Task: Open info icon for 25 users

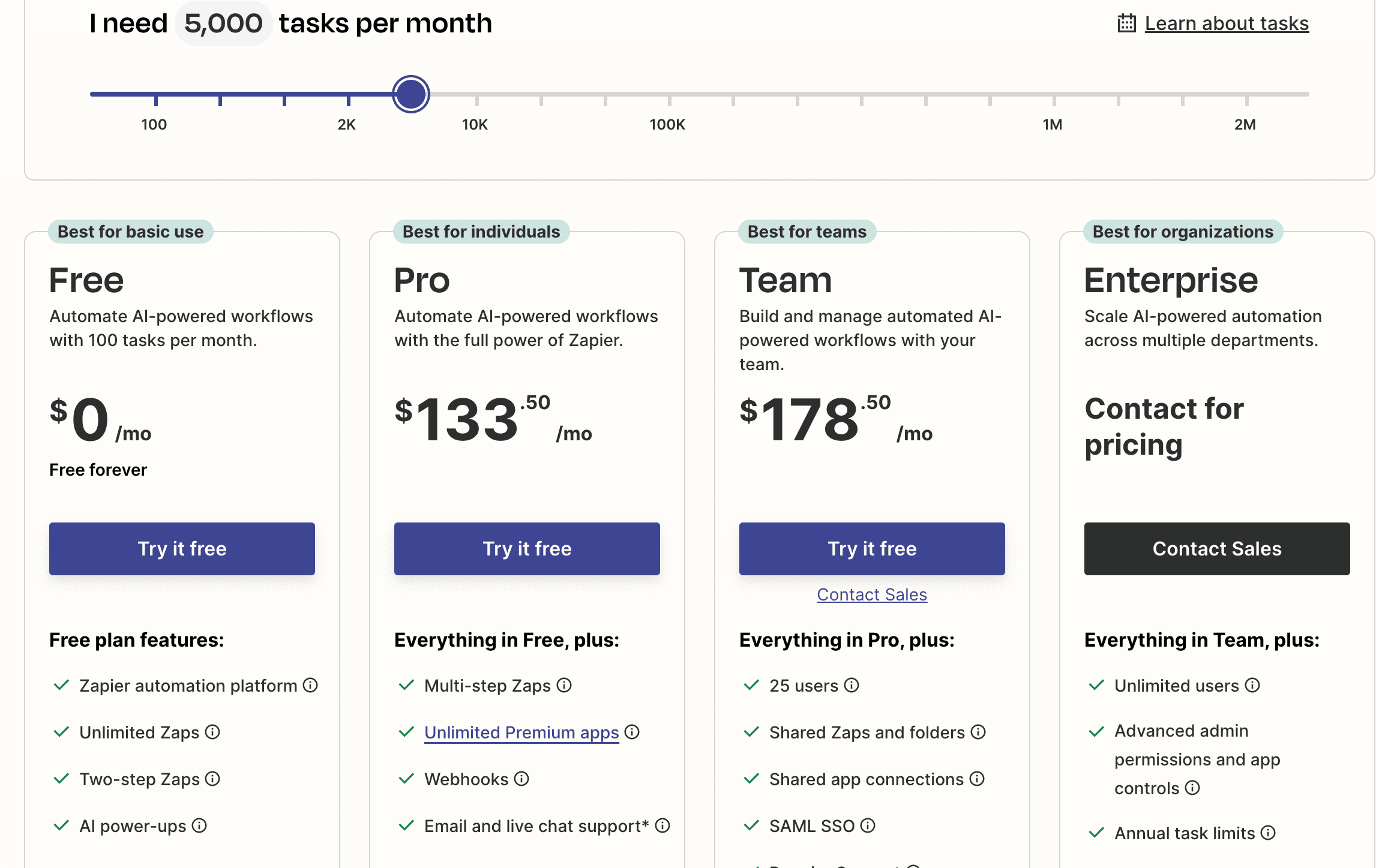Action: point(852,685)
